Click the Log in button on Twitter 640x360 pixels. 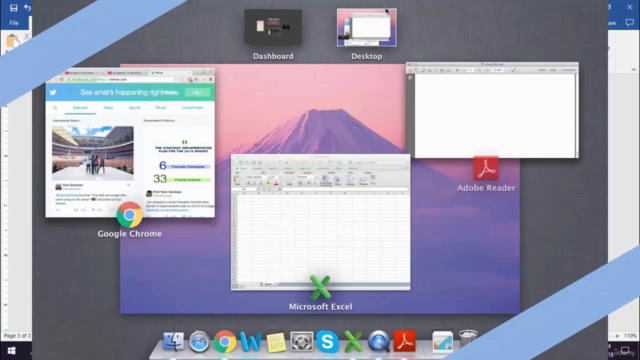pos(198,93)
